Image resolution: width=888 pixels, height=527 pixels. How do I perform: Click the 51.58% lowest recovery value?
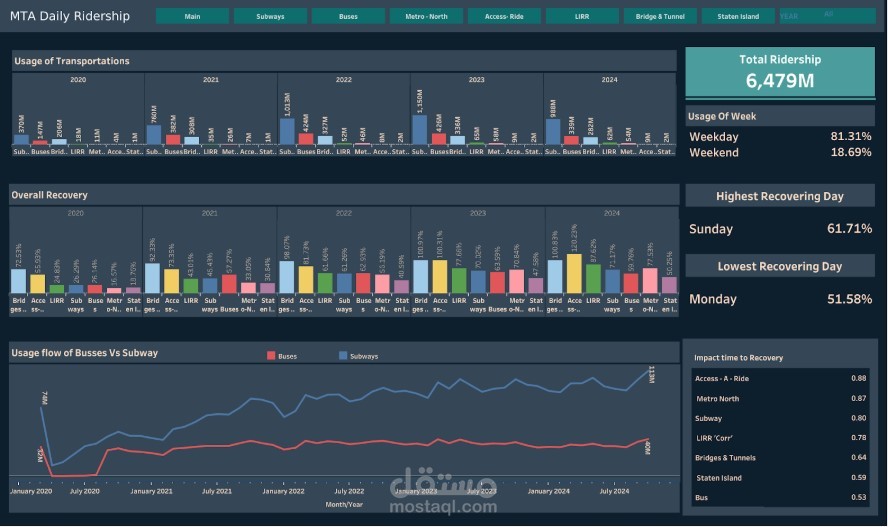click(x=849, y=299)
